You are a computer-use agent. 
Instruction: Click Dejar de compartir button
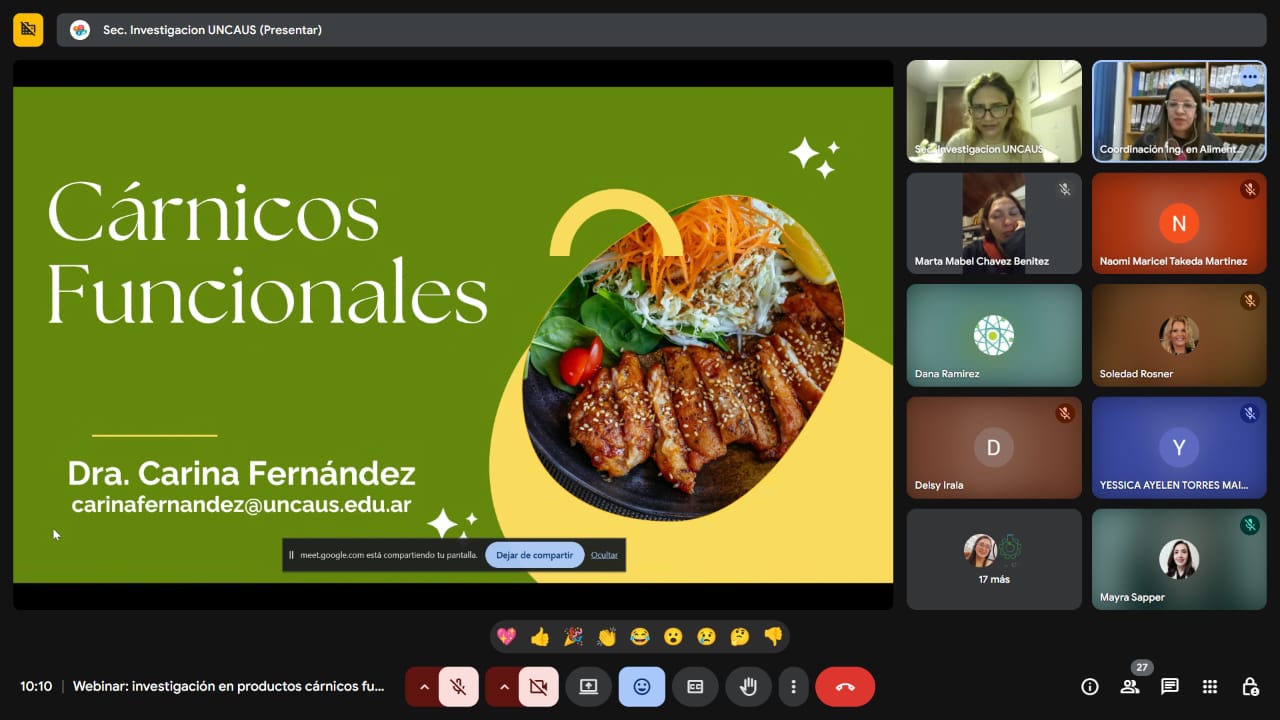[x=535, y=555]
